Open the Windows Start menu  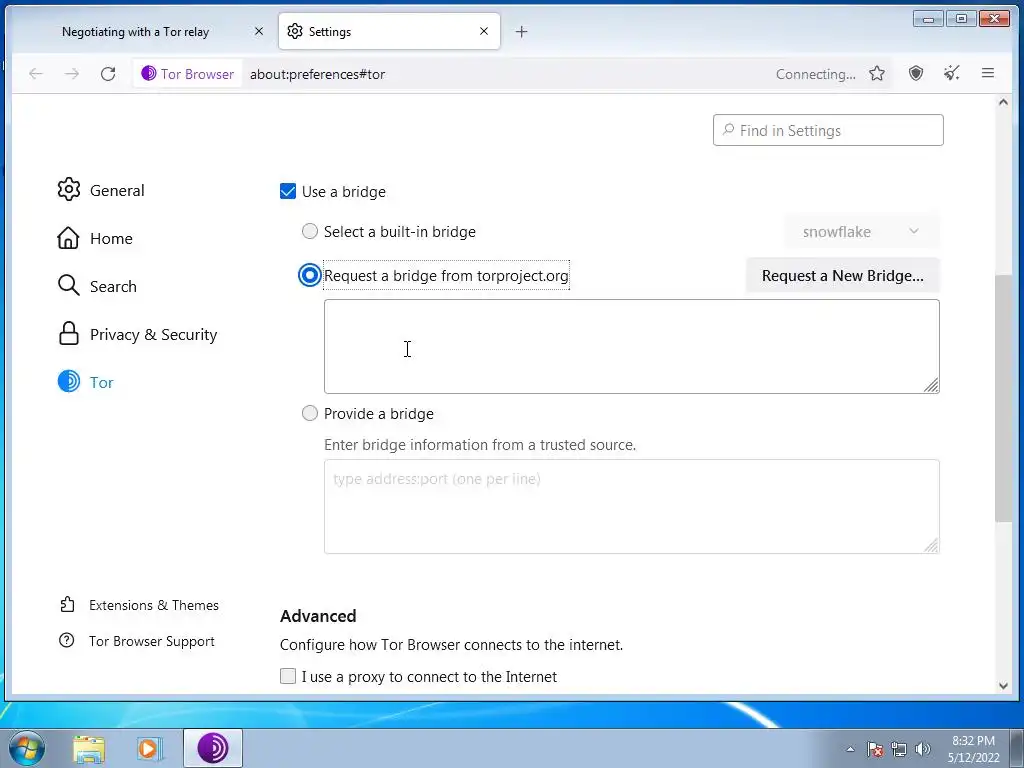pyautogui.click(x=26, y=748)
